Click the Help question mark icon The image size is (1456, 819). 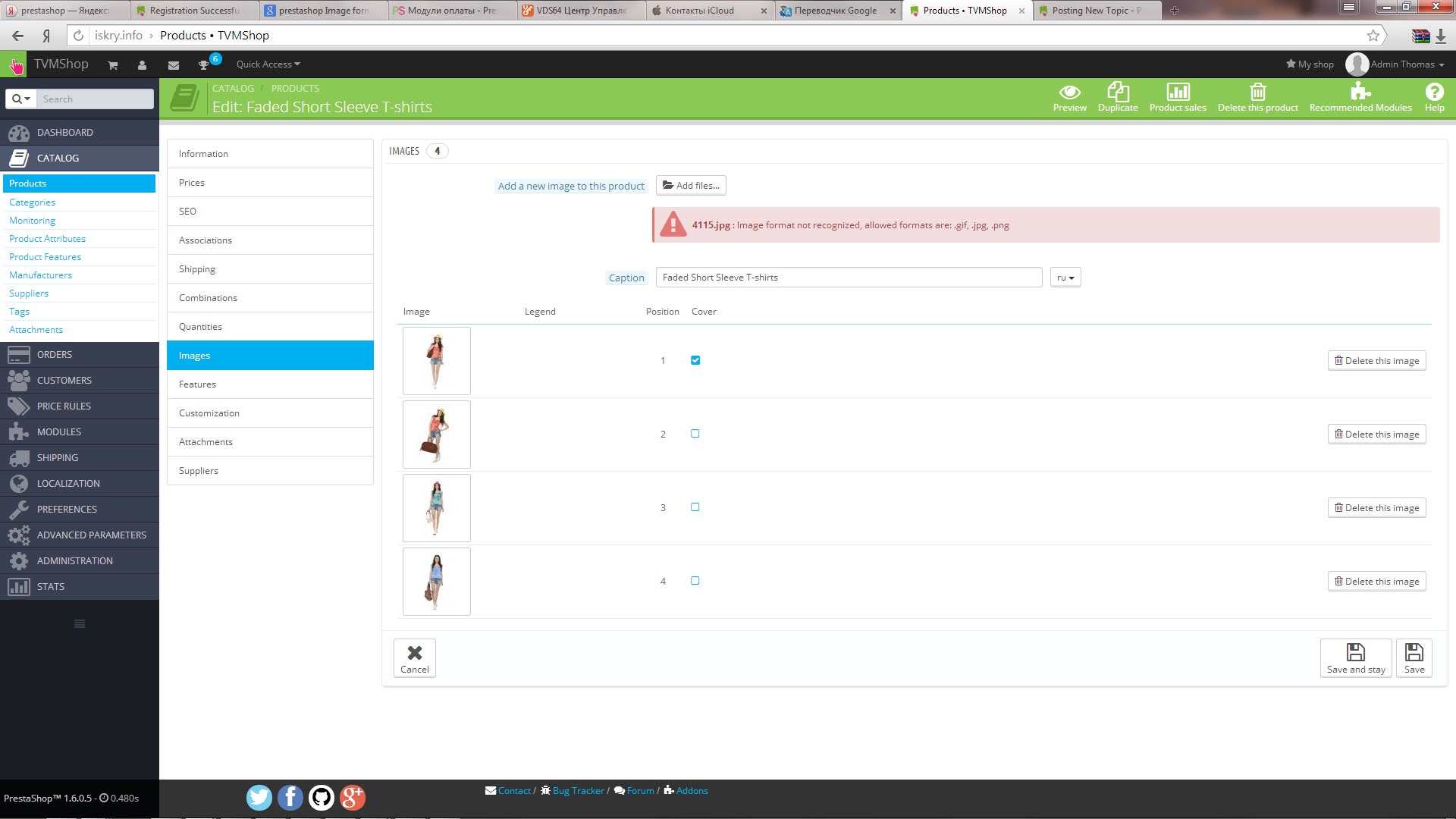click(x=1434, y=93)
